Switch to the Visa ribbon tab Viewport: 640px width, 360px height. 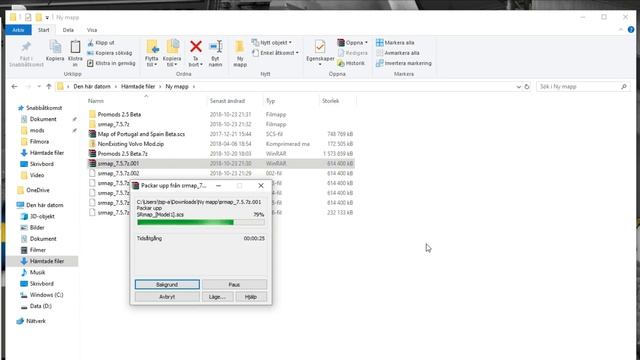(x=92, y=30)
